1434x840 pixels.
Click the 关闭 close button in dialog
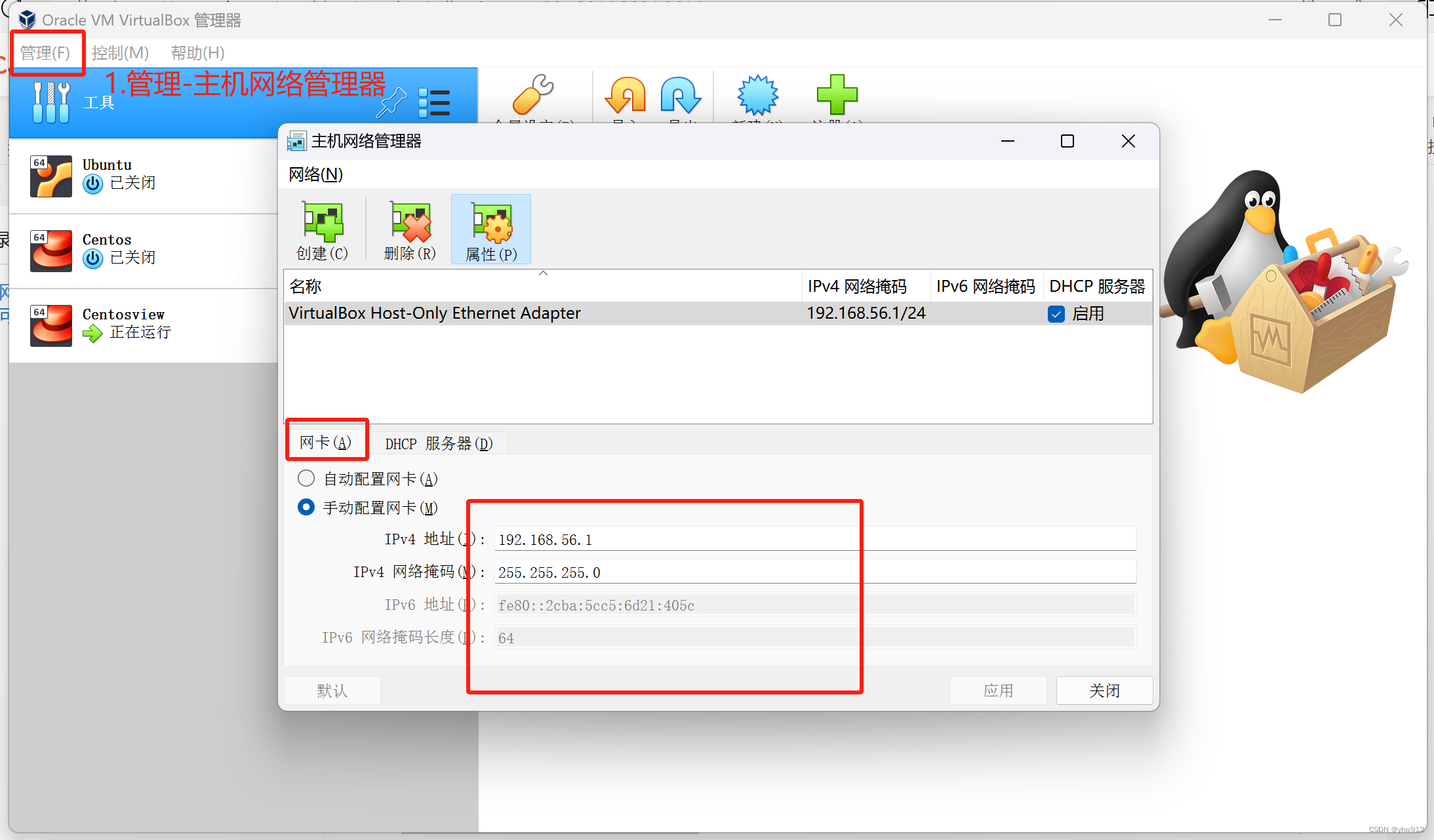coord(1104,690)
